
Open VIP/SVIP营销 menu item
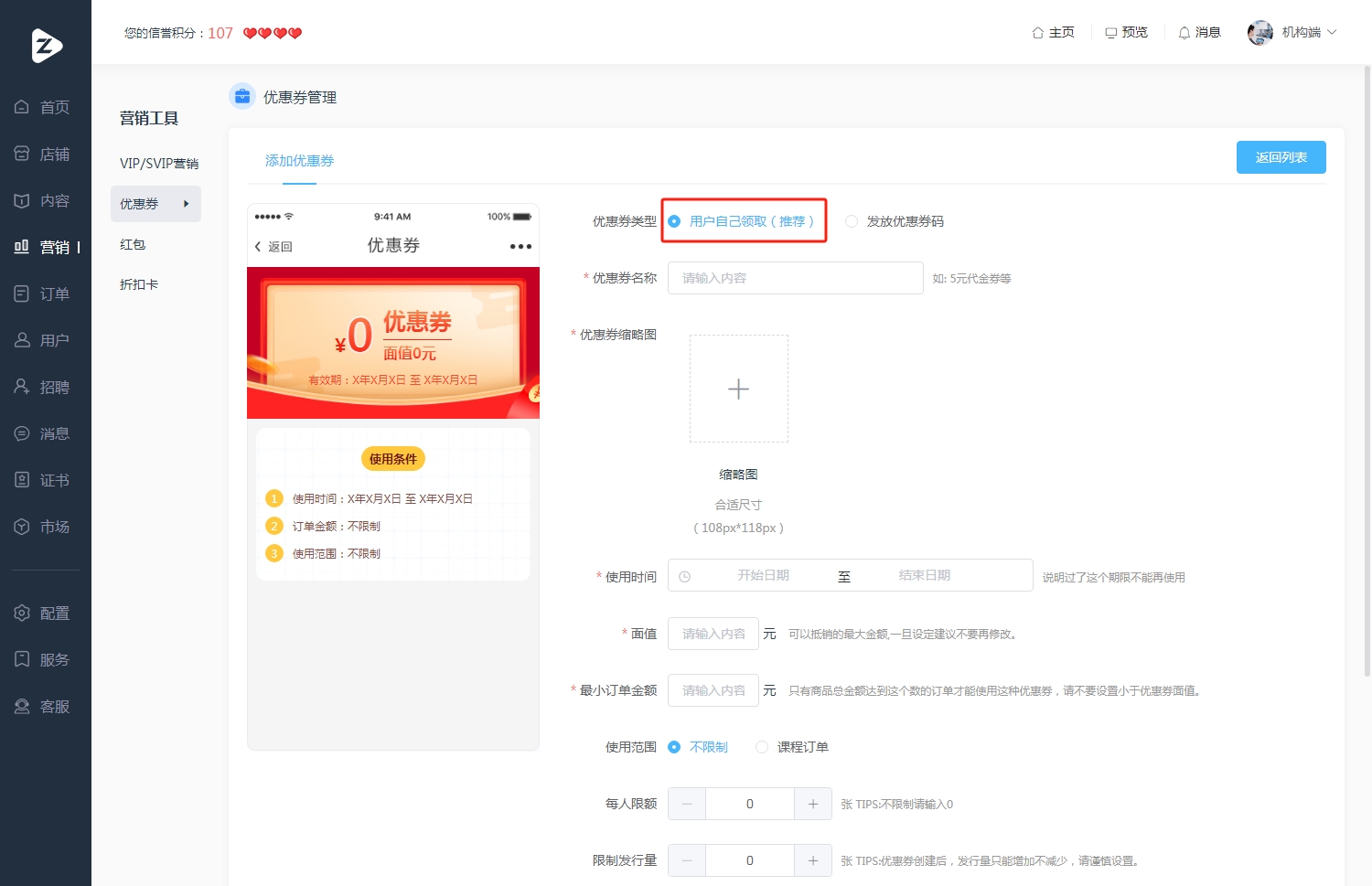coord(158,164)
